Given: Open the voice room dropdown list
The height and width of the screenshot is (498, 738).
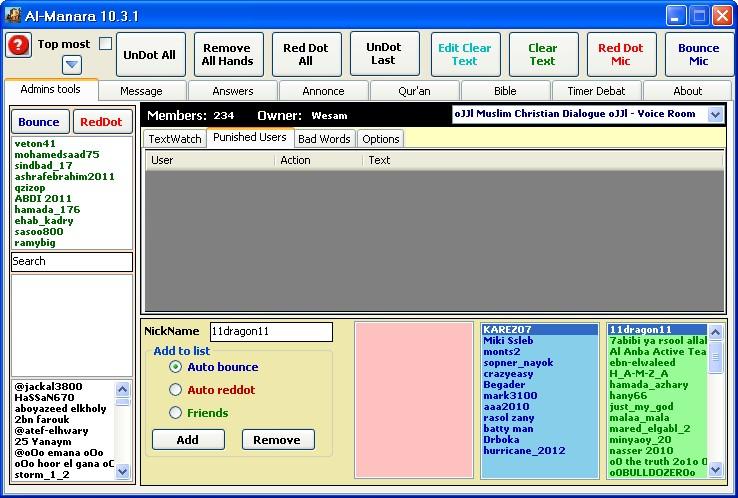Looking at the screenshot, I should [715, 114].
